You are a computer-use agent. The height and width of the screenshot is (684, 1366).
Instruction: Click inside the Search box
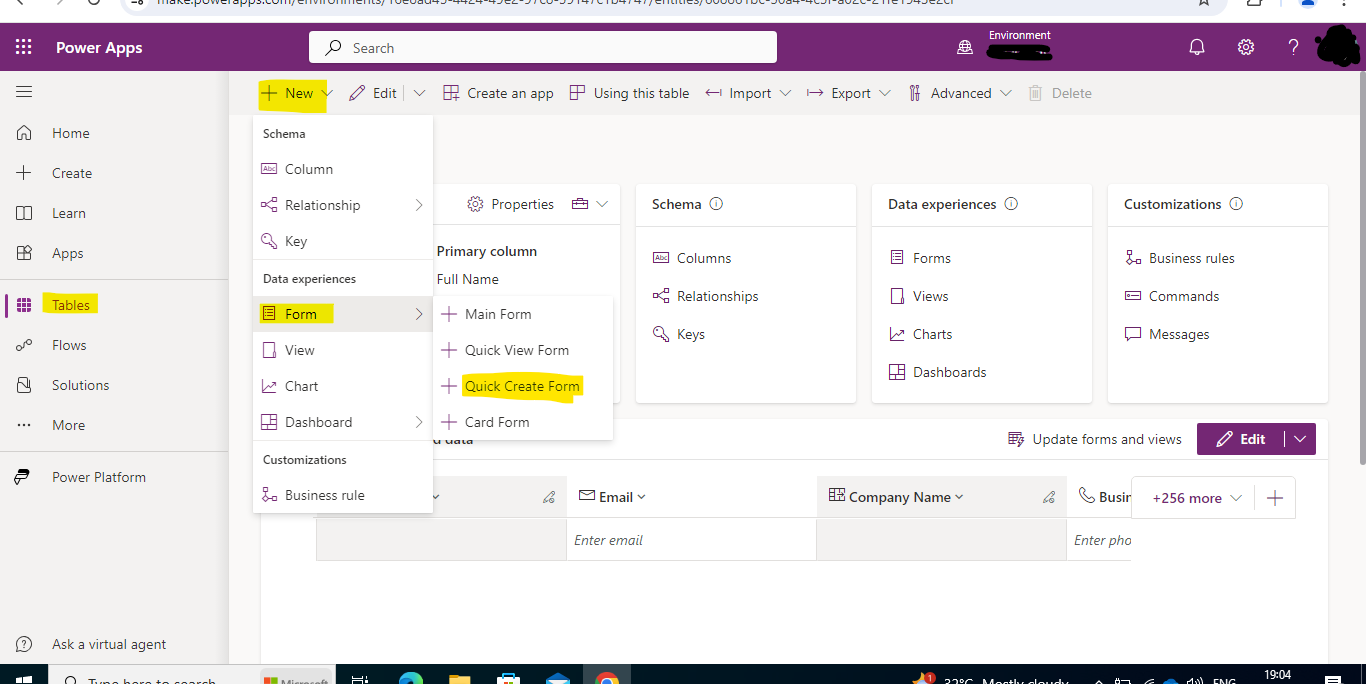click(543, 46)
